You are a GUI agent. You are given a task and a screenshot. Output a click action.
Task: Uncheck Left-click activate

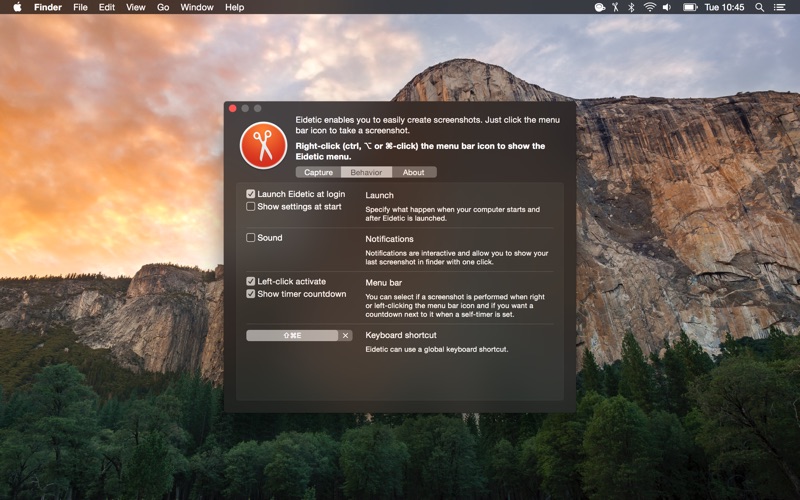[251, 281]
